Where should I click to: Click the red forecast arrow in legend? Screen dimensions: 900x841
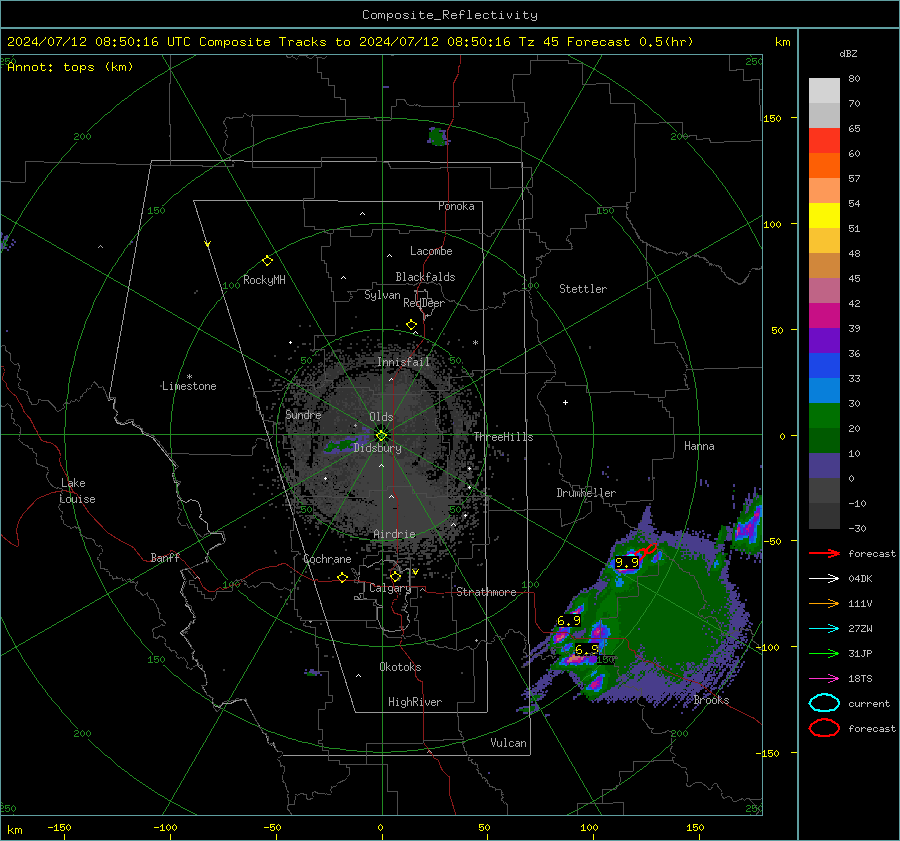(824, 553)
